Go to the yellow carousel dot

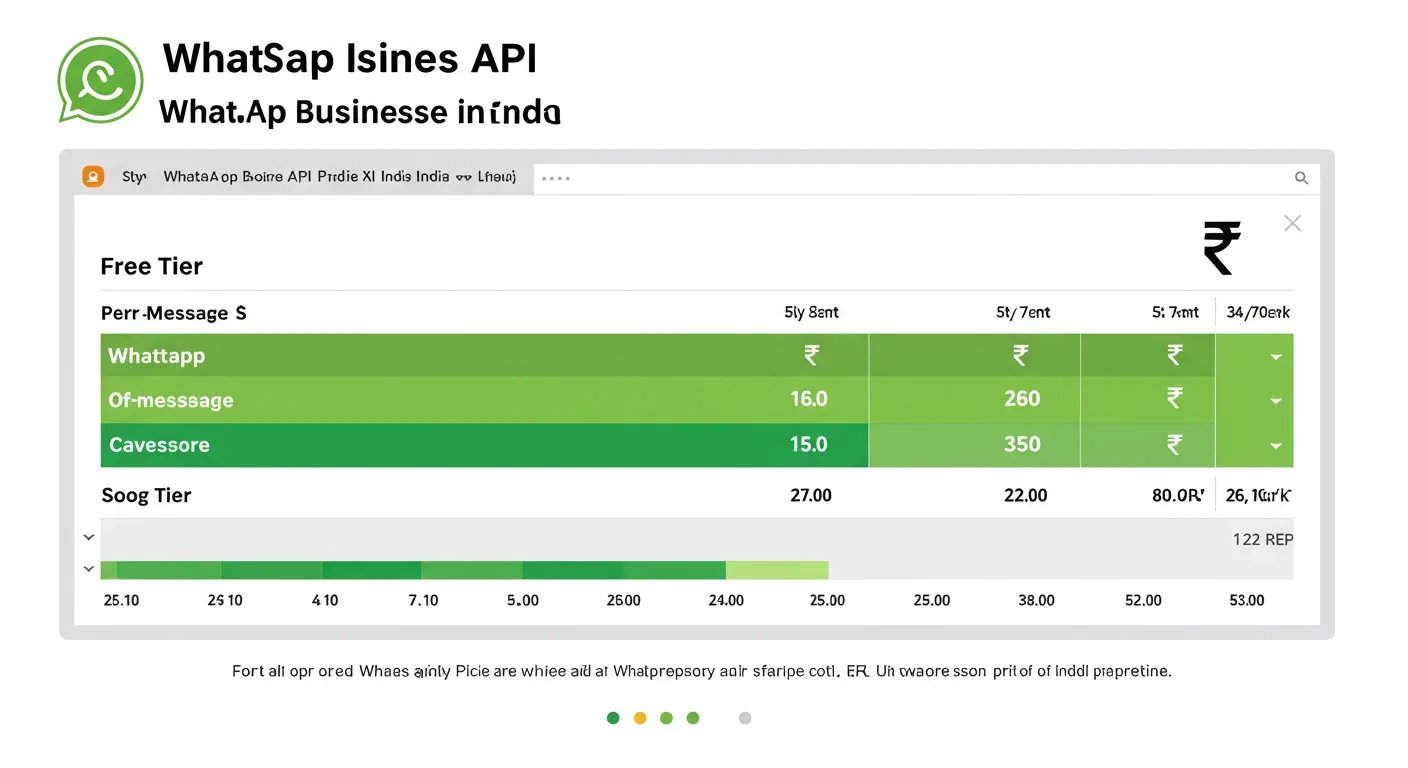(640, 718)
